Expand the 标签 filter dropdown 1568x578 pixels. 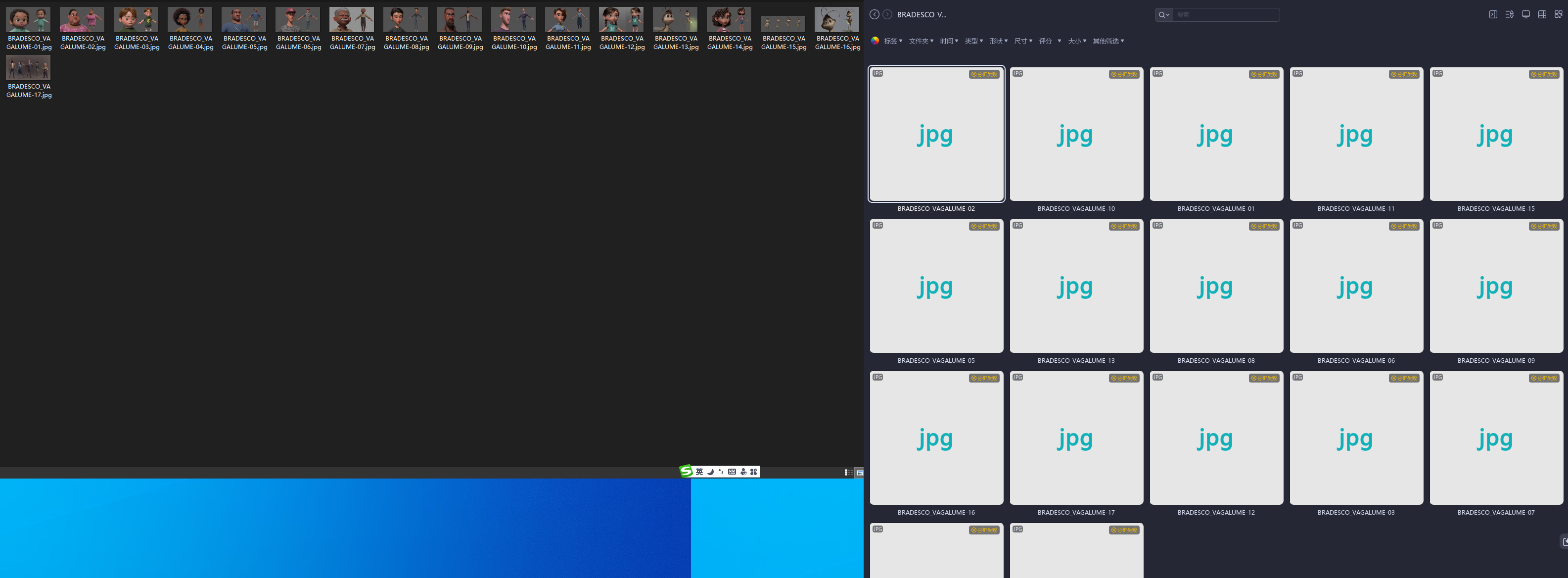(893, 42)
